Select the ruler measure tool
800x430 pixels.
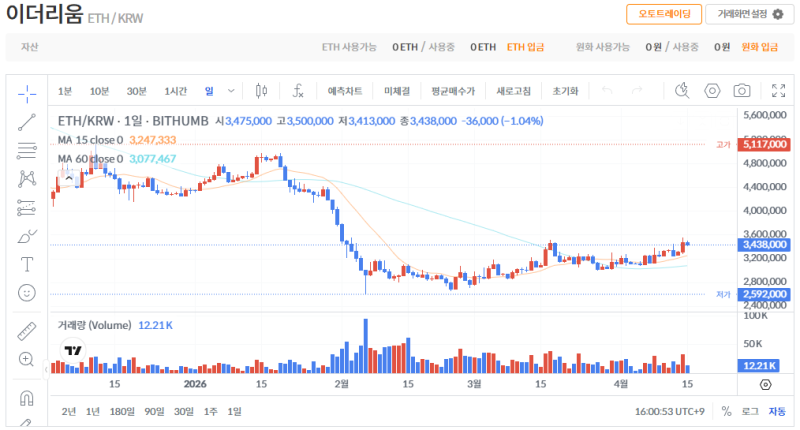(27, 331)
